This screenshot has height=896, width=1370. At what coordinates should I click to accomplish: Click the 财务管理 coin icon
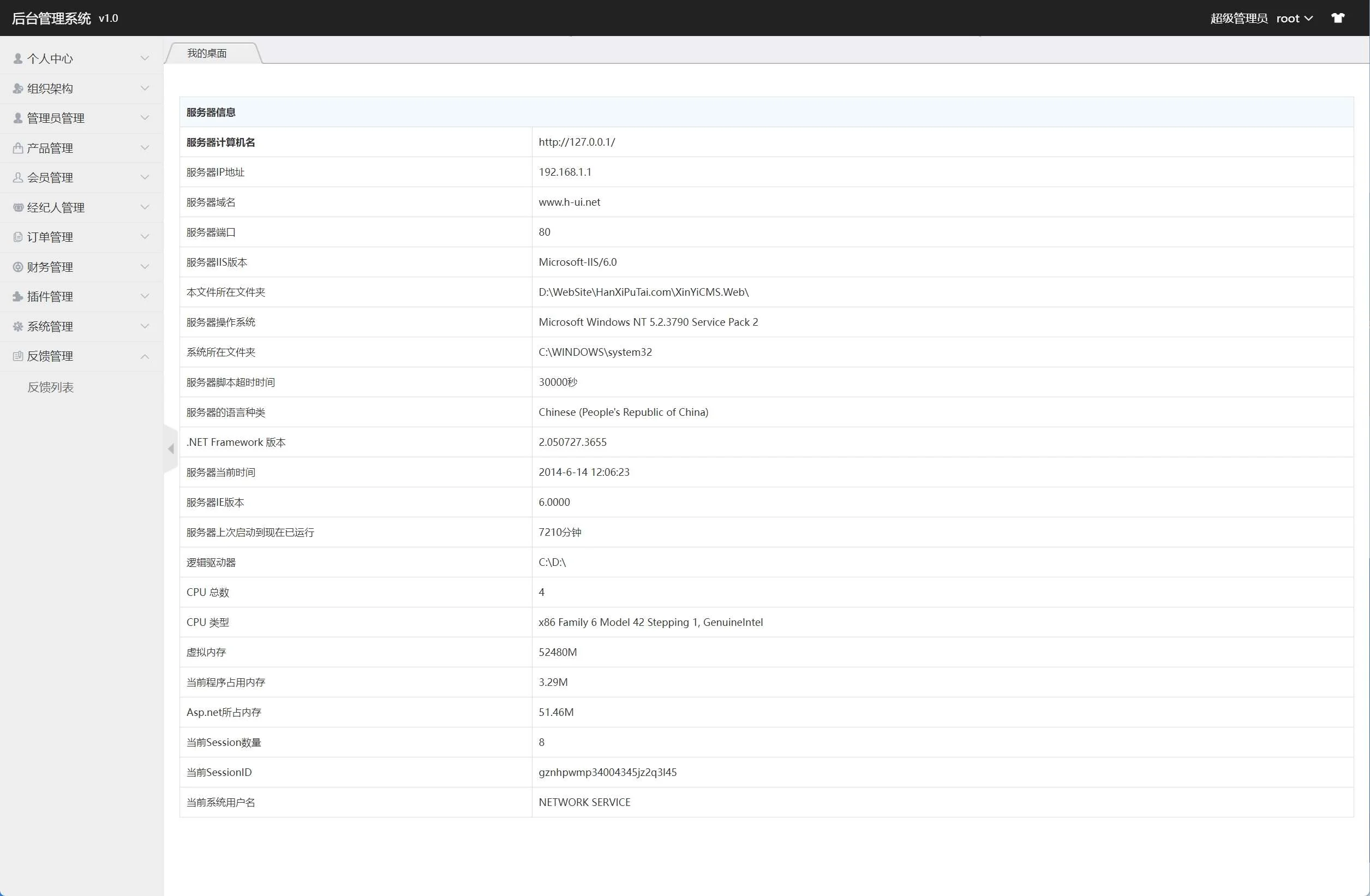pyautogui.click(x=18, y=267)
